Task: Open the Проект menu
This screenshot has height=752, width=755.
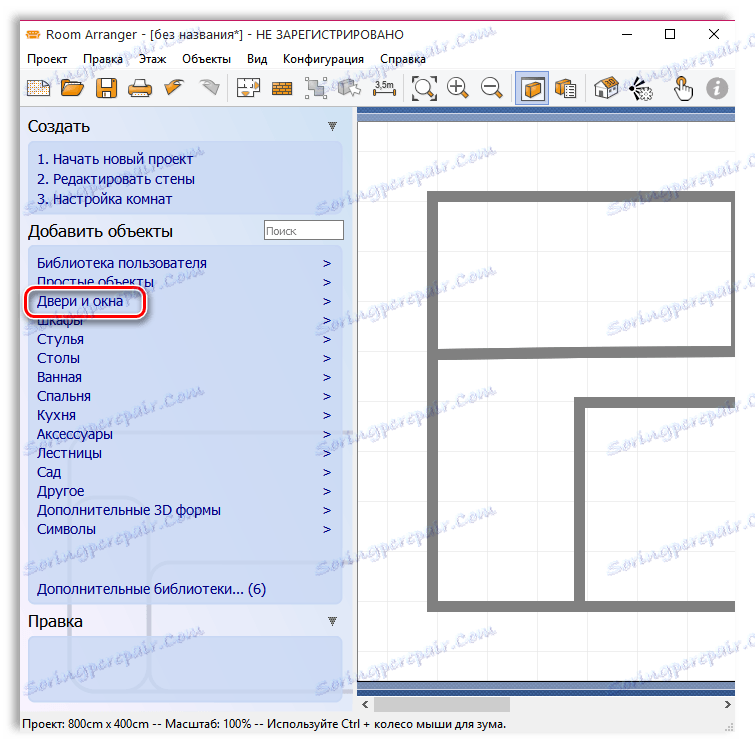Action: pos(47,59)
